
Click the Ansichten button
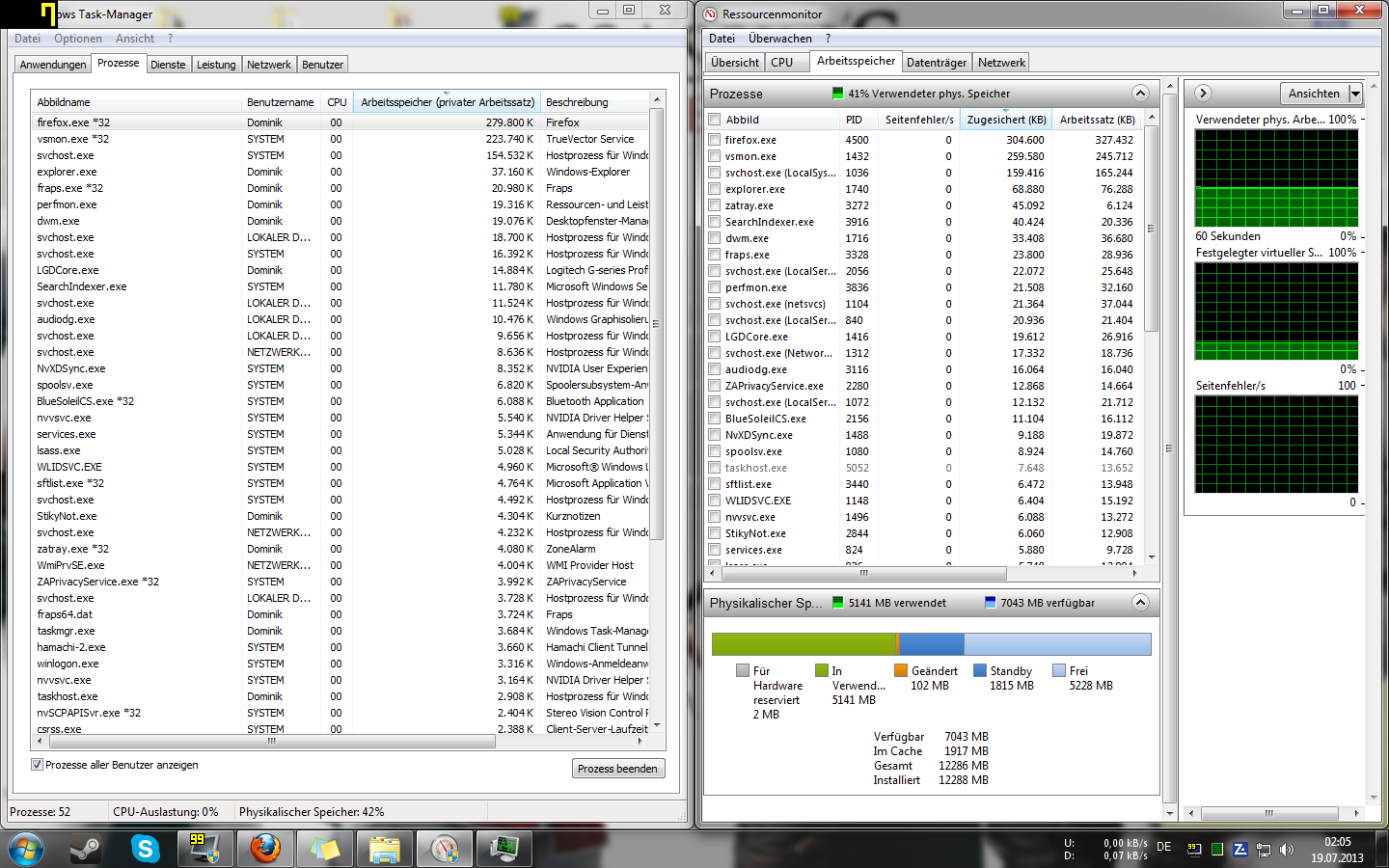pos(1315,94)
